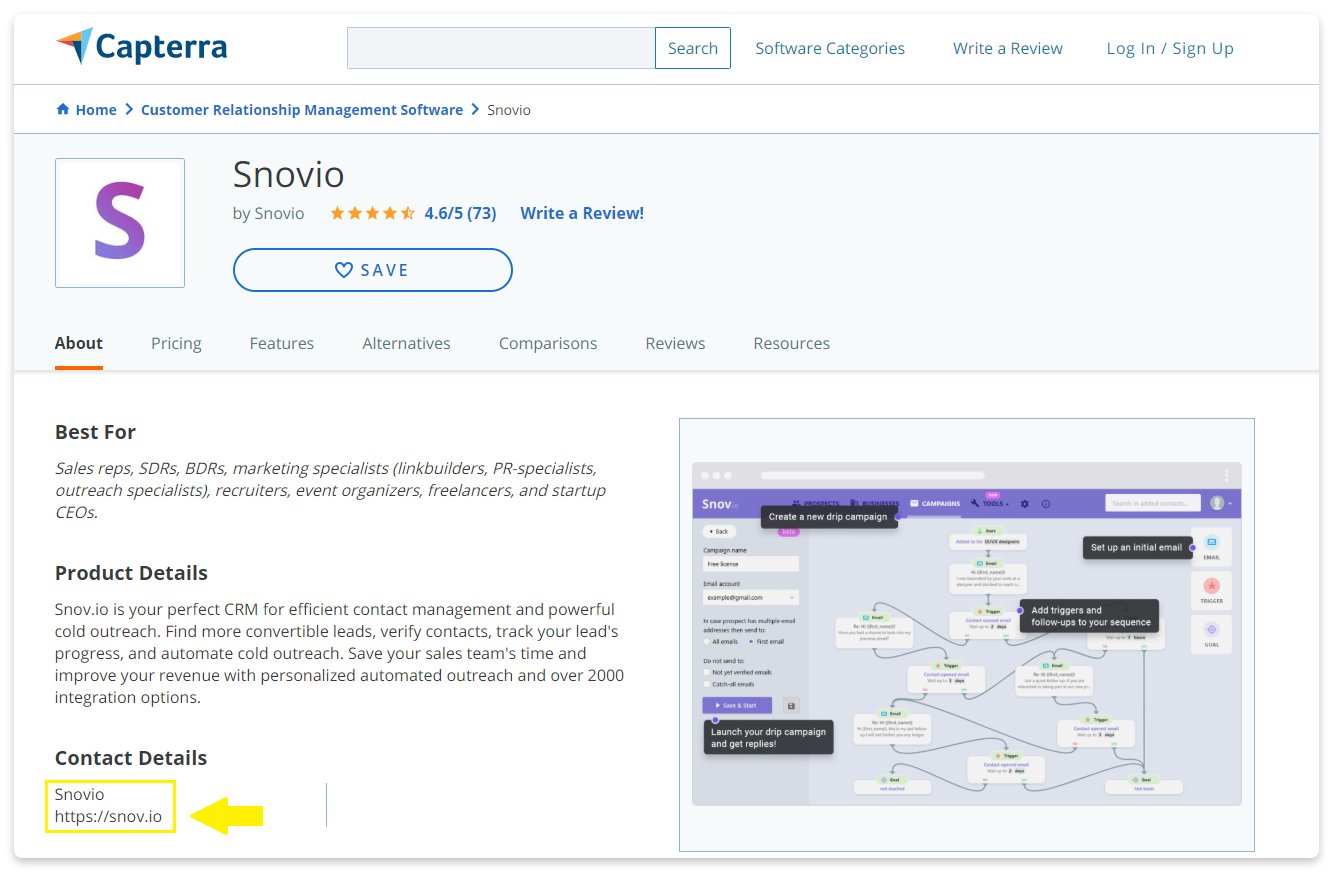Switch to the Features tab
This screenshot has height=872, width=1333.
(x=282, y=343)
